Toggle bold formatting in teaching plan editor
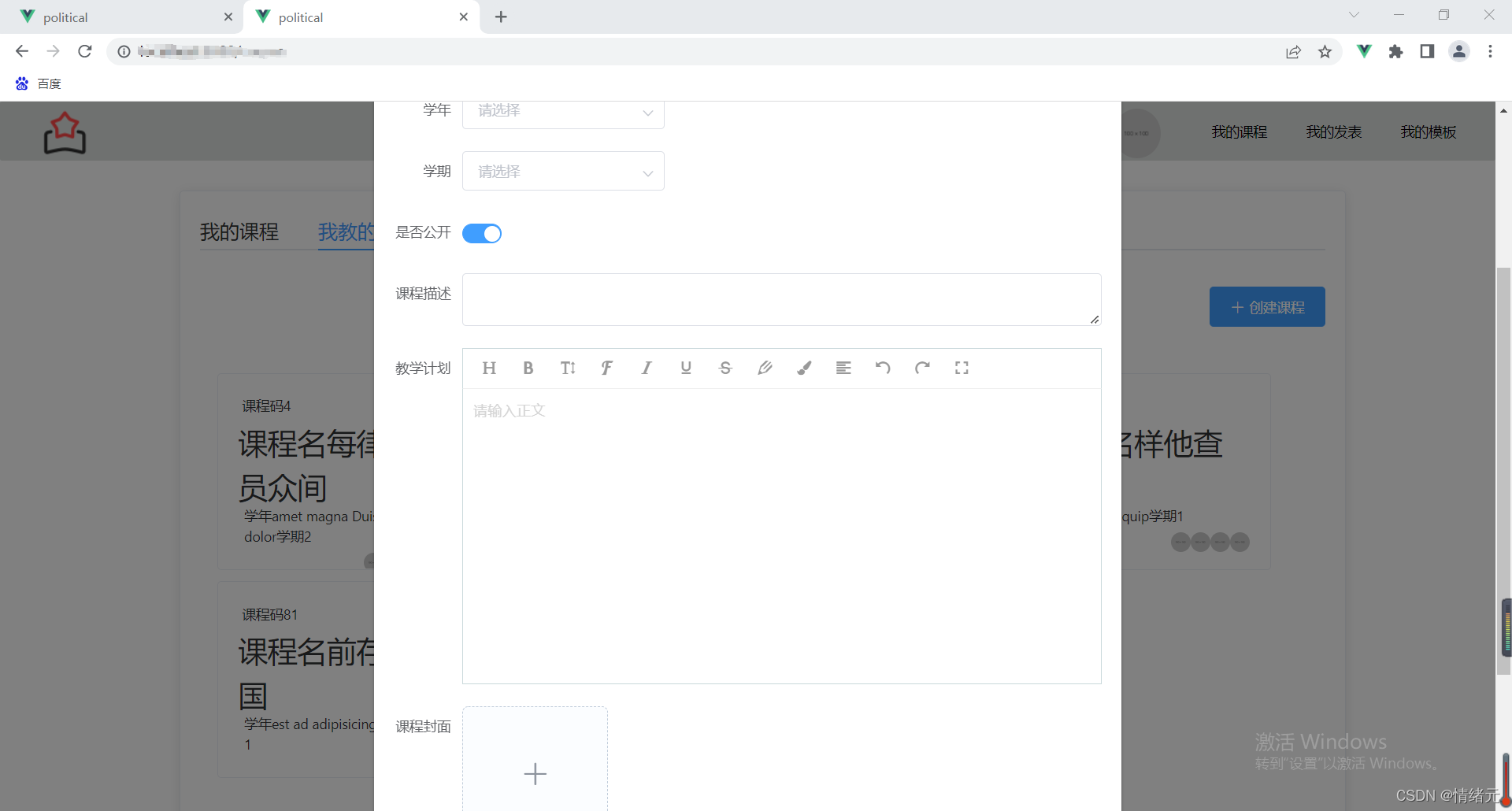Image resolution: width=1512 pixels, height=811 pixels. click(528, 368)
